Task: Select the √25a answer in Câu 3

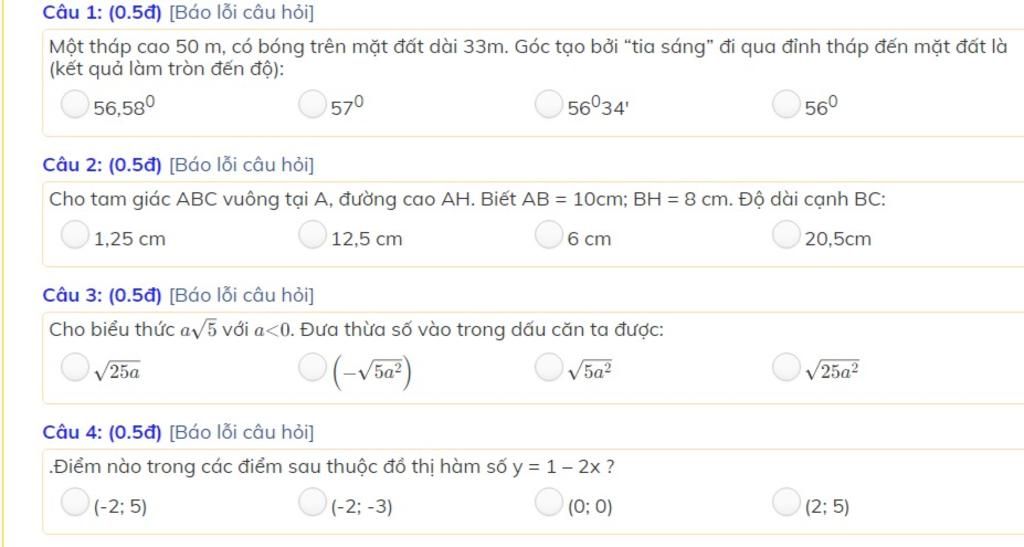Action: point(74,367)
